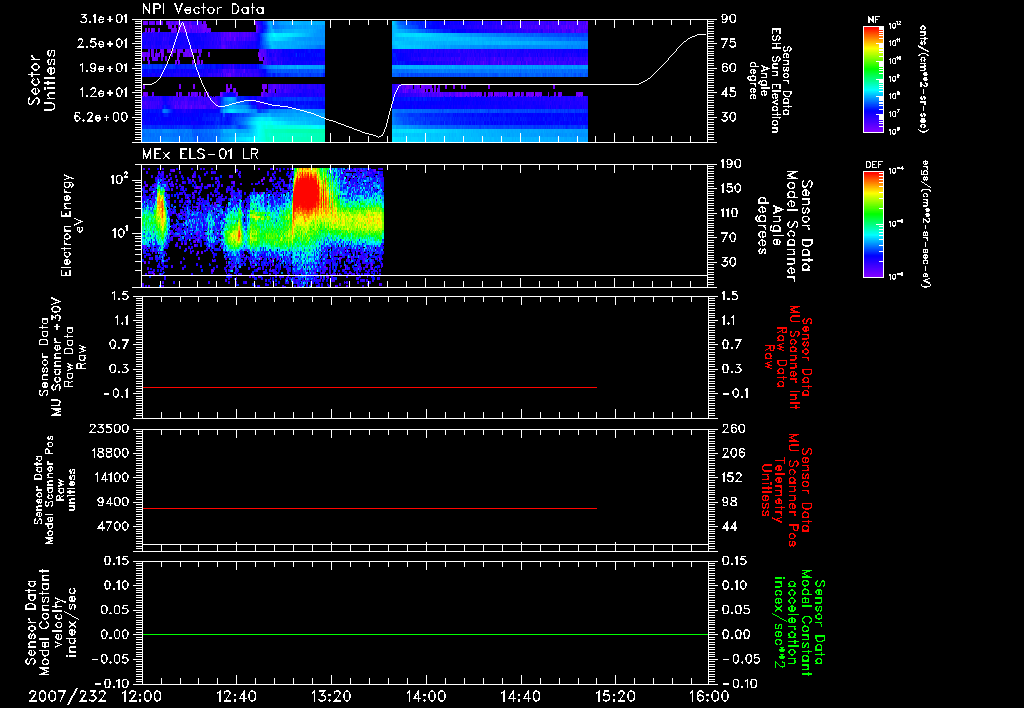Screen dimensions: 1024x708
Task: Click the 23500 scanner position tick
Action: pos(110,428)
